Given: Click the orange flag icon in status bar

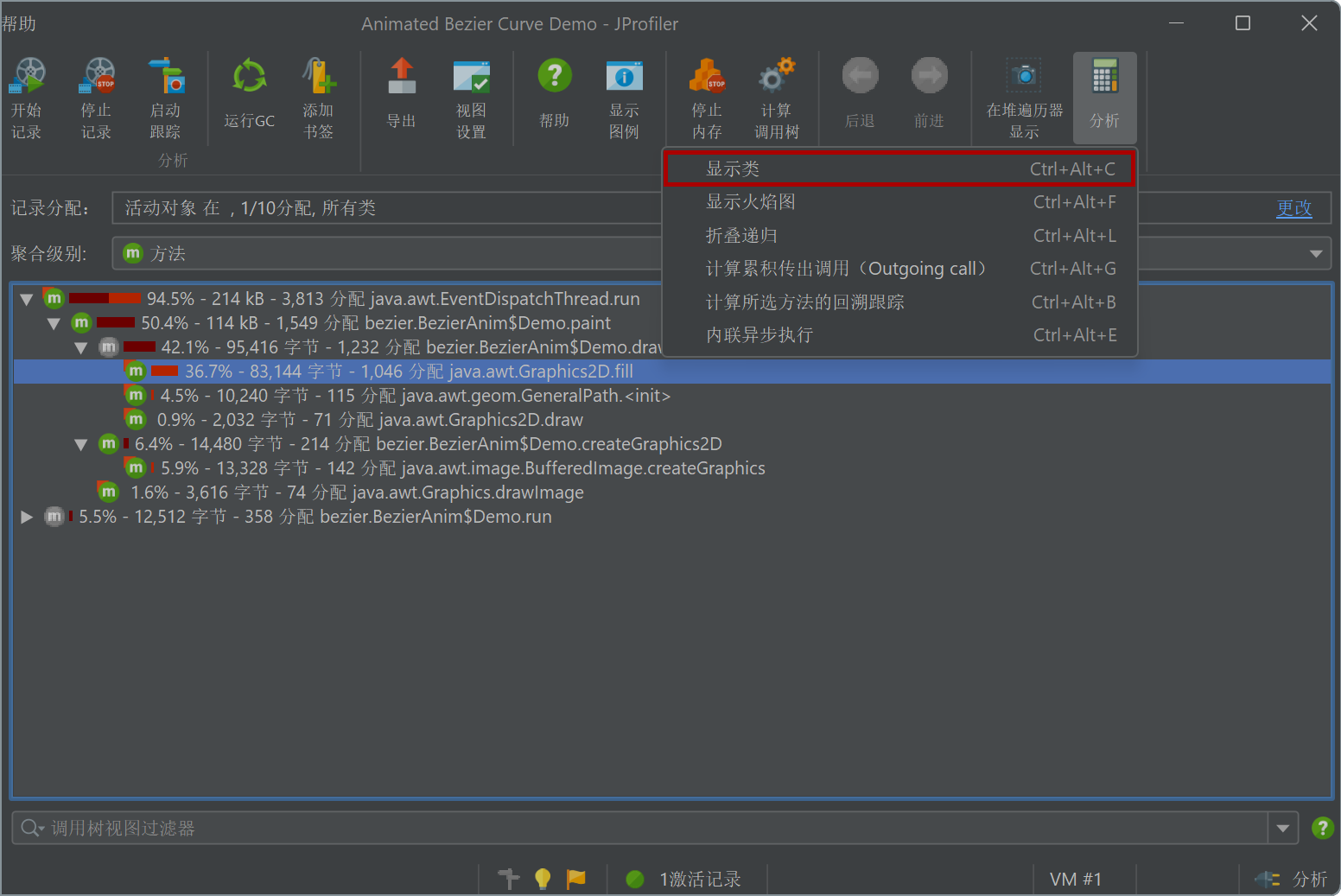Looking at the screenshot, I should [575, 879].
